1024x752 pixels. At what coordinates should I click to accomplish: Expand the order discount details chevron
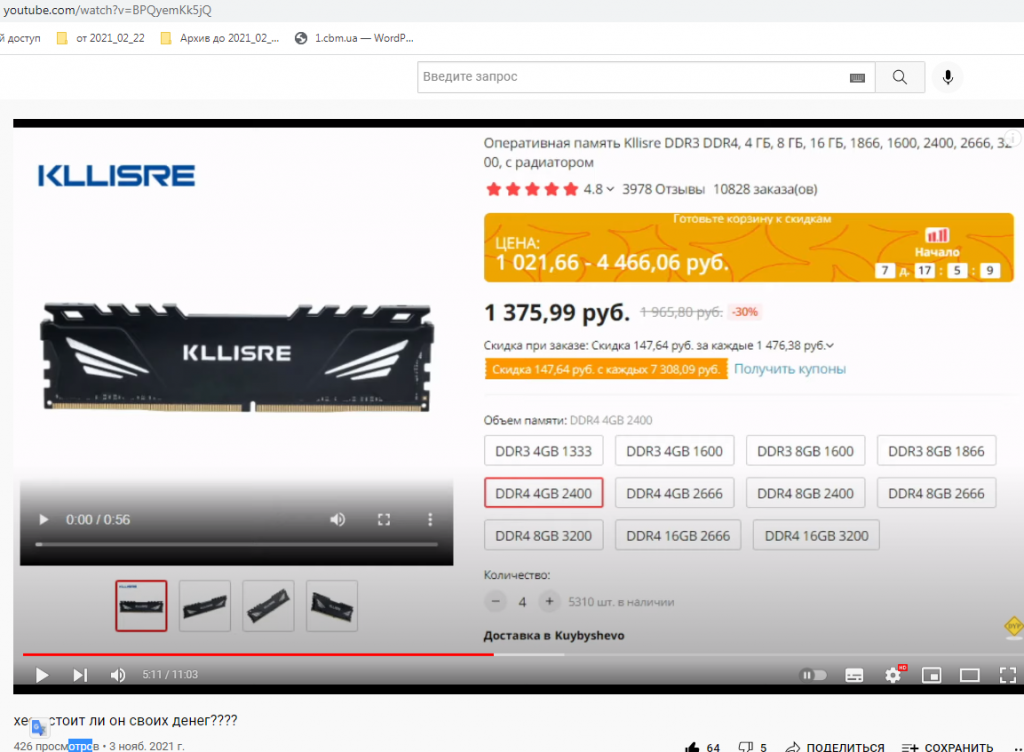pos(830,345)
